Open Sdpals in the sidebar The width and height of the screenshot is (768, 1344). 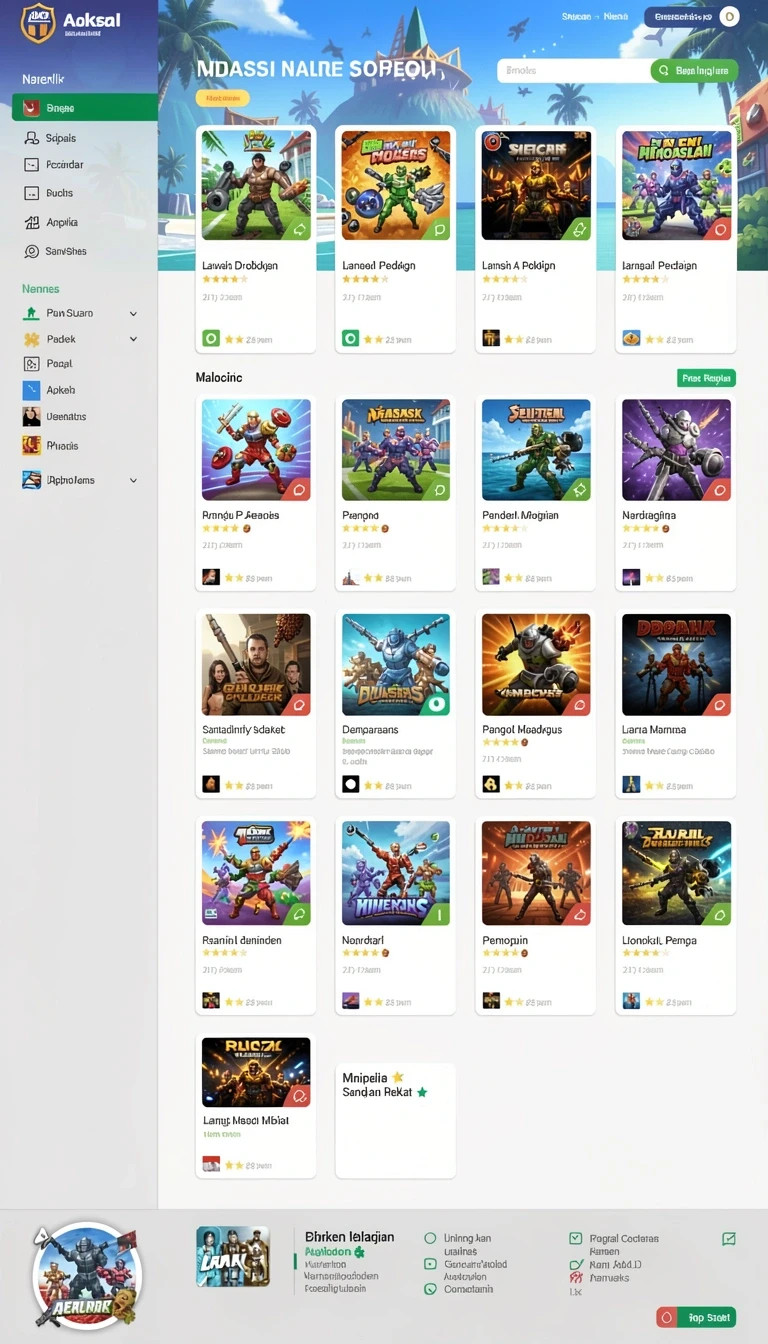(x=61, y=138)
